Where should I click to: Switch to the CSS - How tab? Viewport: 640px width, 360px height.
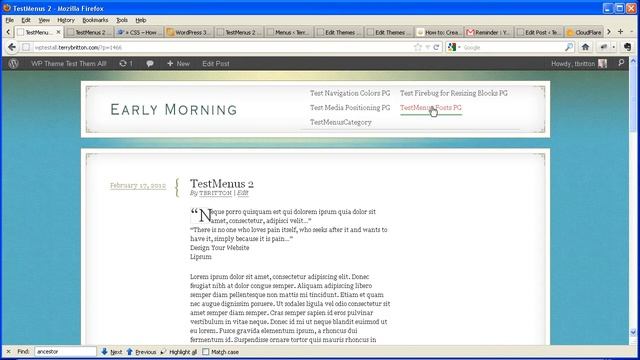click(x=139, y=32)
